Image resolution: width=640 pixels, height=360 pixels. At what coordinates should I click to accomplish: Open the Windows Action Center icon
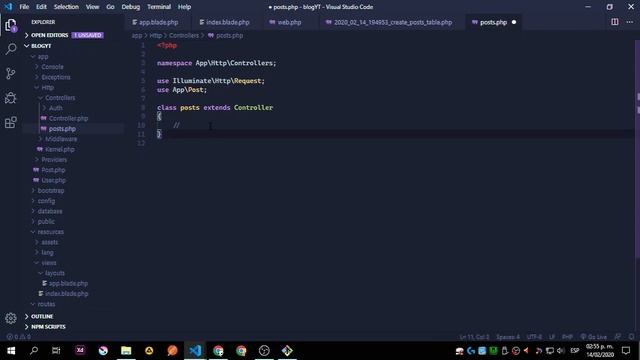626,351
